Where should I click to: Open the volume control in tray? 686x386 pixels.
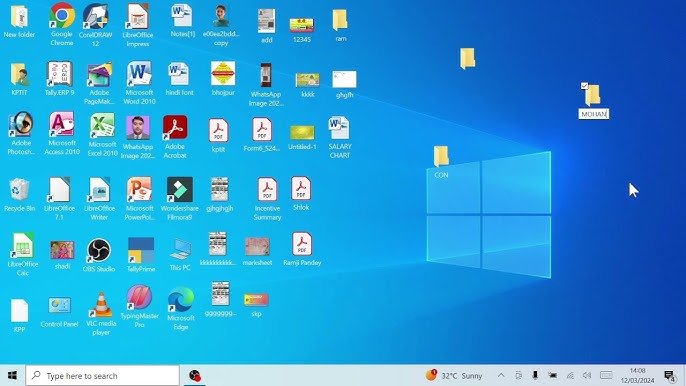[587, 375]
